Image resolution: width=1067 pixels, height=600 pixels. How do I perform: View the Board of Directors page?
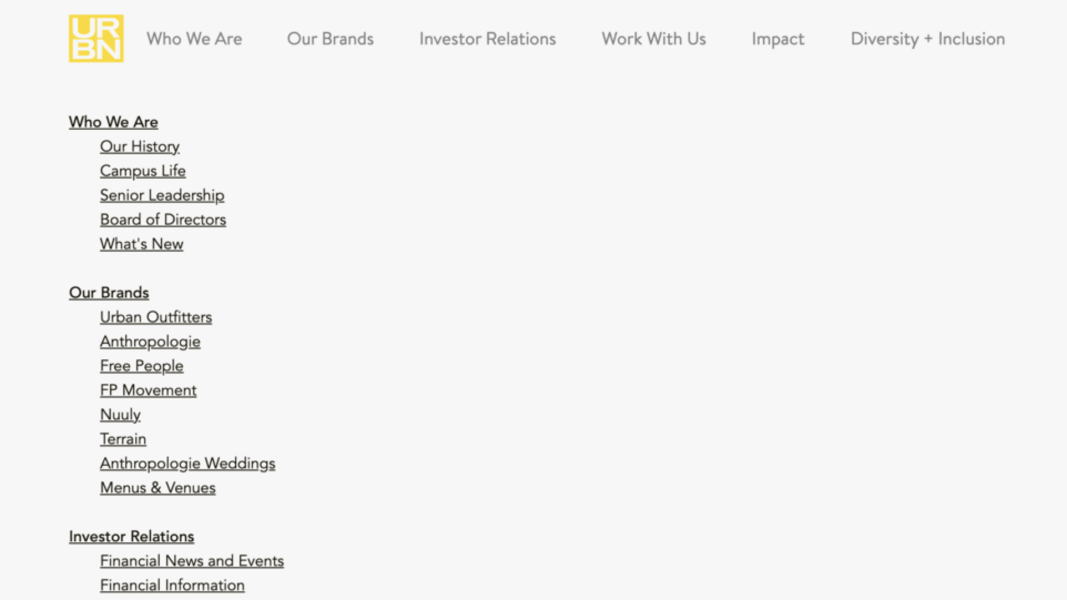click(163, 219)
